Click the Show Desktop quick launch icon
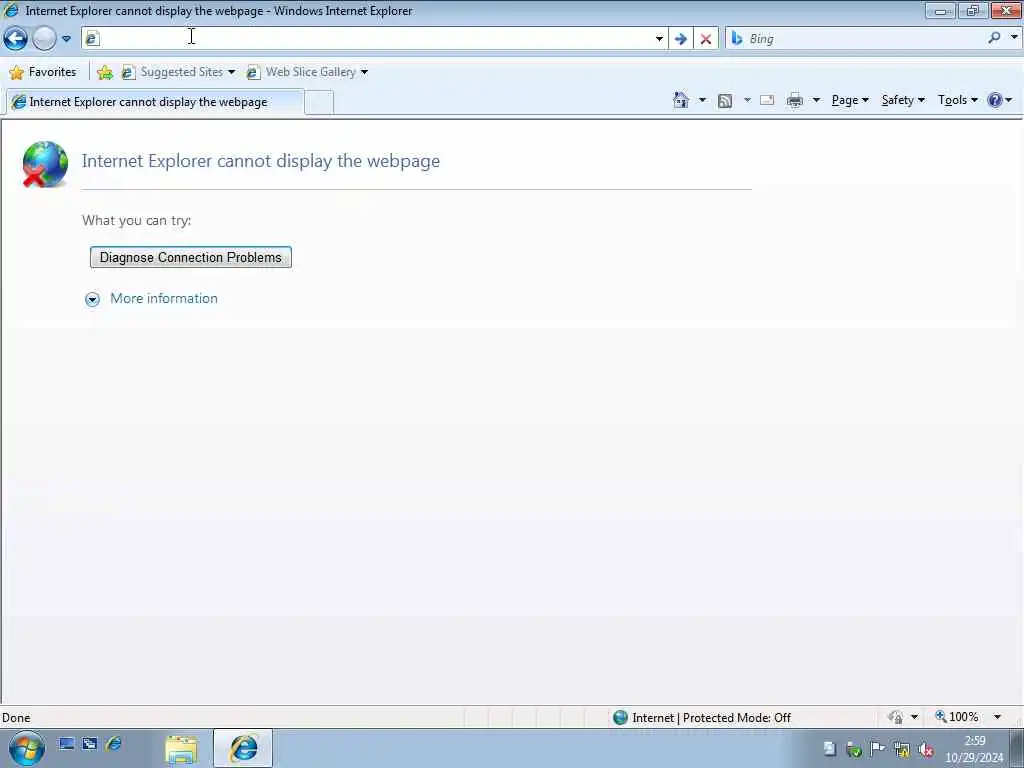This screenshot has height=768, width=1024. point(66,744)
